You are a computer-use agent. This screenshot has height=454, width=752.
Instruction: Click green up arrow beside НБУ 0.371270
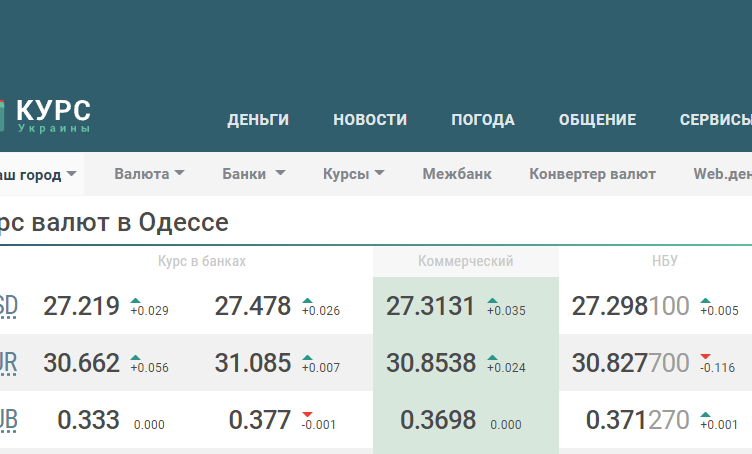[705, 415]
